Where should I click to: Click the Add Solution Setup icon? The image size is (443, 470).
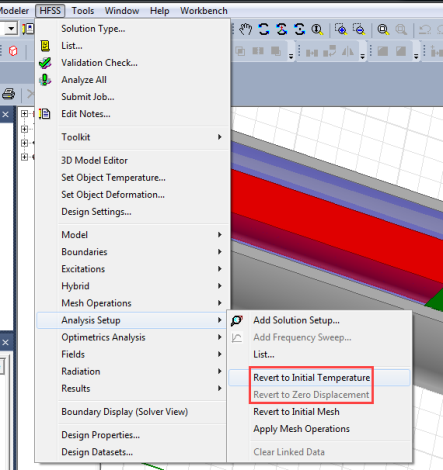tap(237, 320)
